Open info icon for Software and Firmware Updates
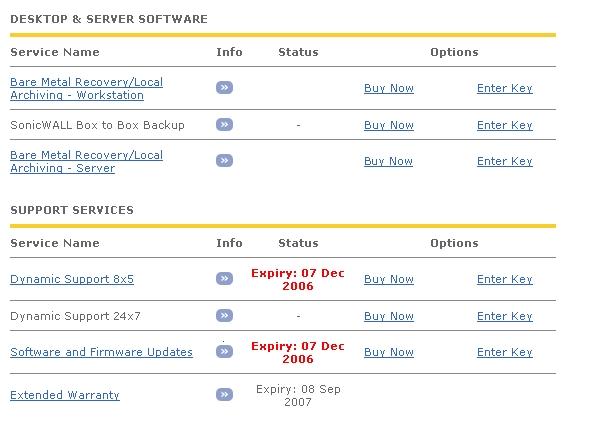 click(224, 351)
